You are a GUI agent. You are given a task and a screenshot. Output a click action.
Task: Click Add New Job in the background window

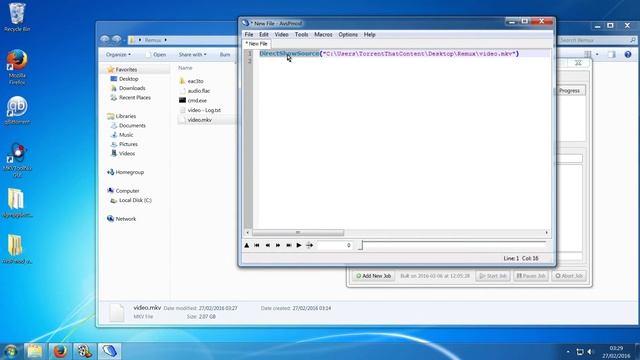[373, 276]
